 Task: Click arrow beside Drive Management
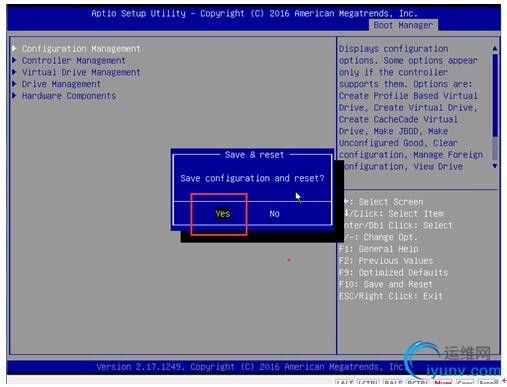14,84
